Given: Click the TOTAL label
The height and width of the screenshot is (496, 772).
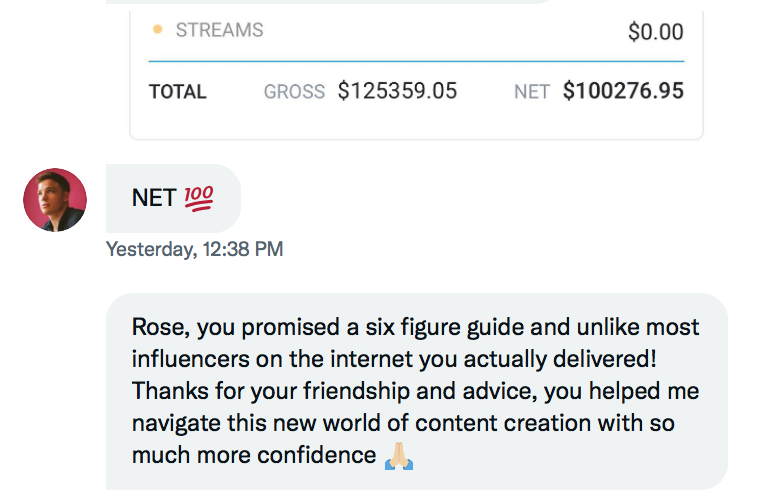Looking at the screenshot, I should [x=178, y=92].
